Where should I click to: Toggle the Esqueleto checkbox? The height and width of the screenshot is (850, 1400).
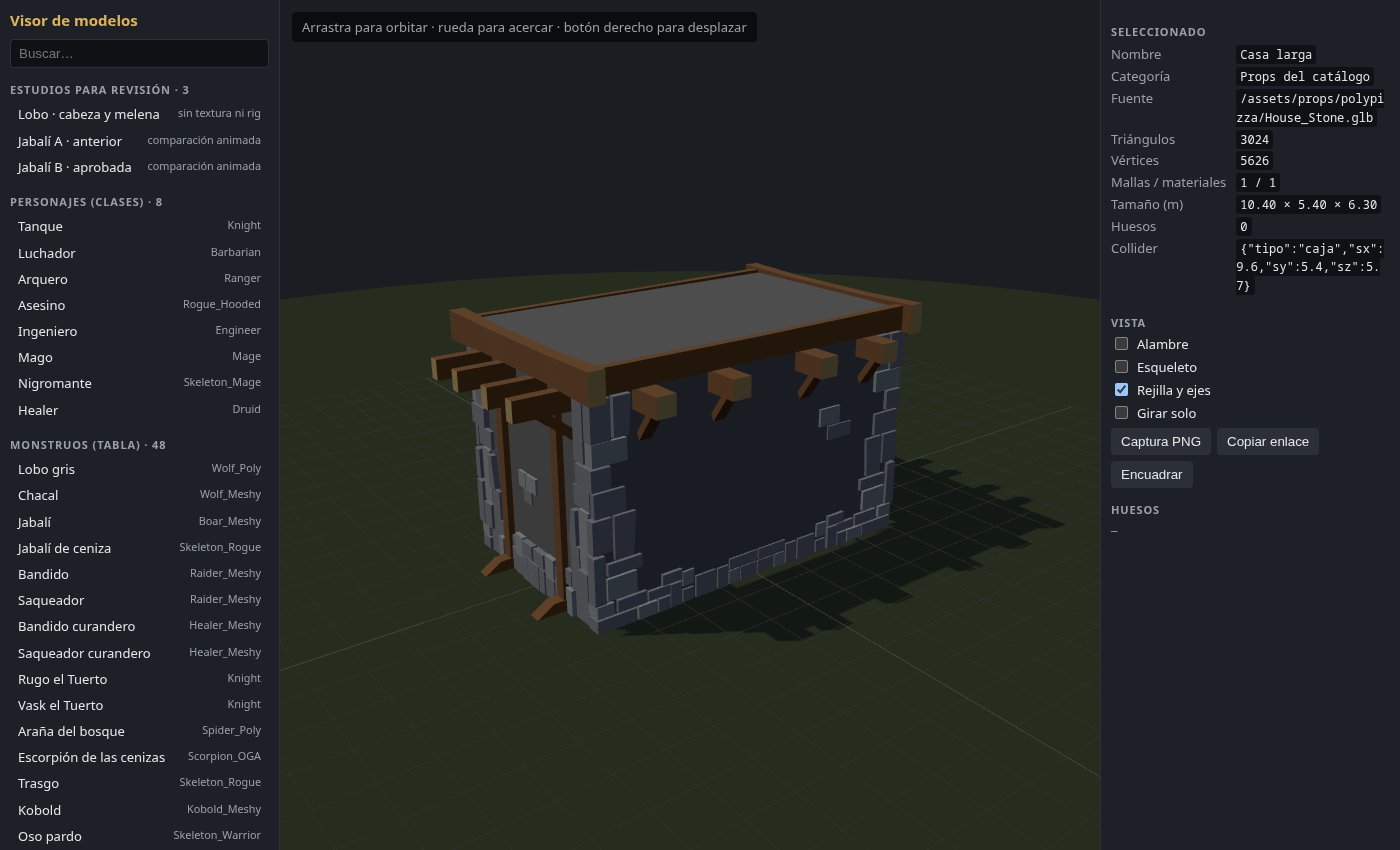coord(1122,367)
